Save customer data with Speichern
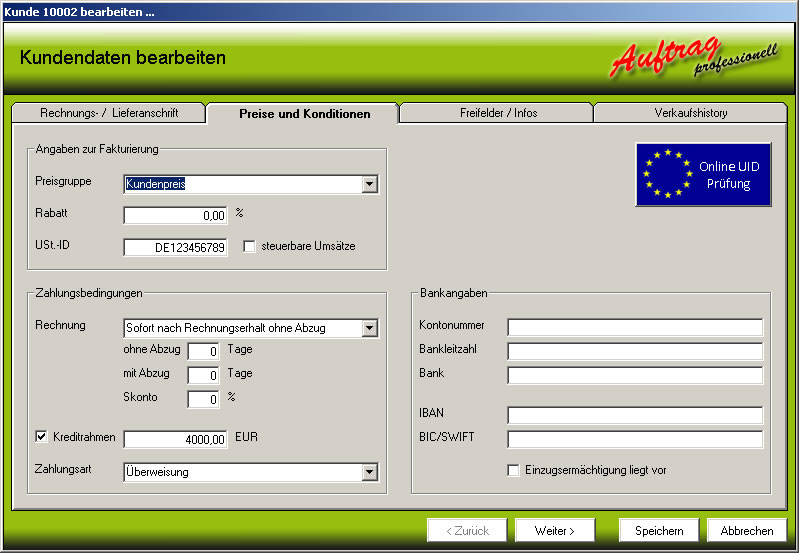The image size is (799, 553). [x=659, y=531]
